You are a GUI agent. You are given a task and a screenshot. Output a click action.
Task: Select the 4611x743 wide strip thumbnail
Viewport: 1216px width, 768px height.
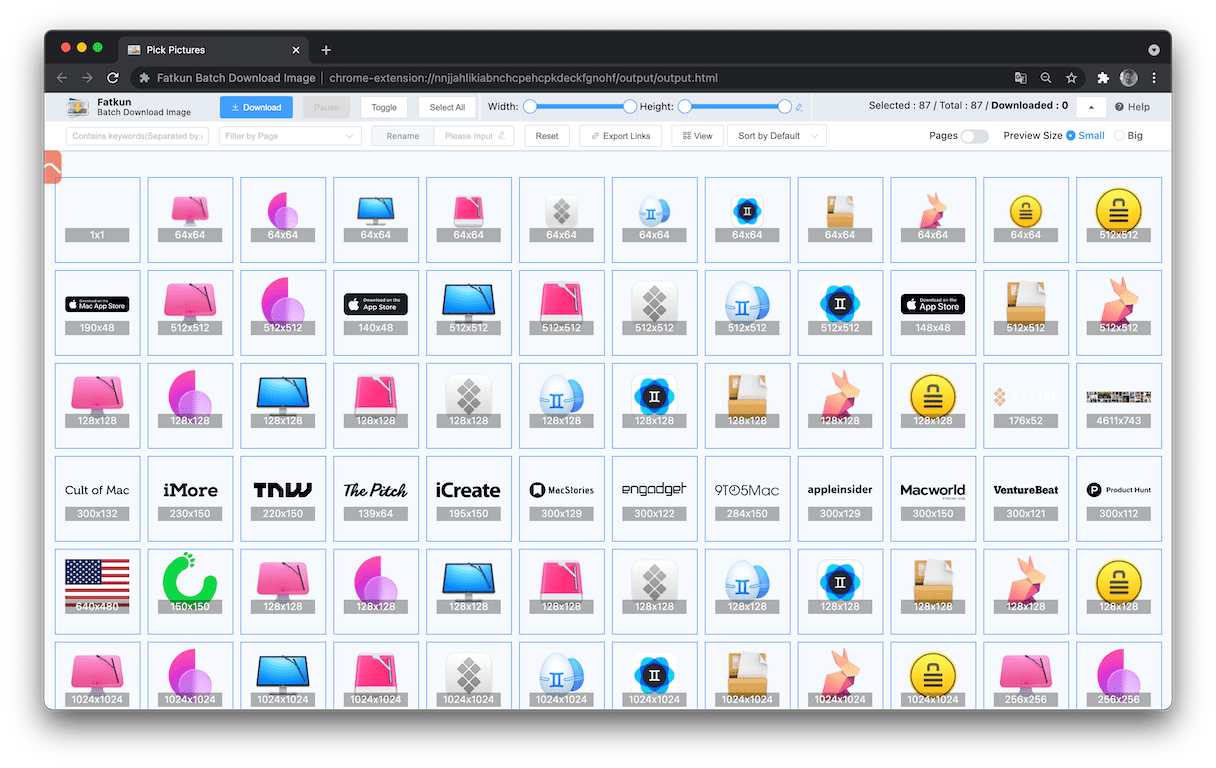[x=1119, y=406]
